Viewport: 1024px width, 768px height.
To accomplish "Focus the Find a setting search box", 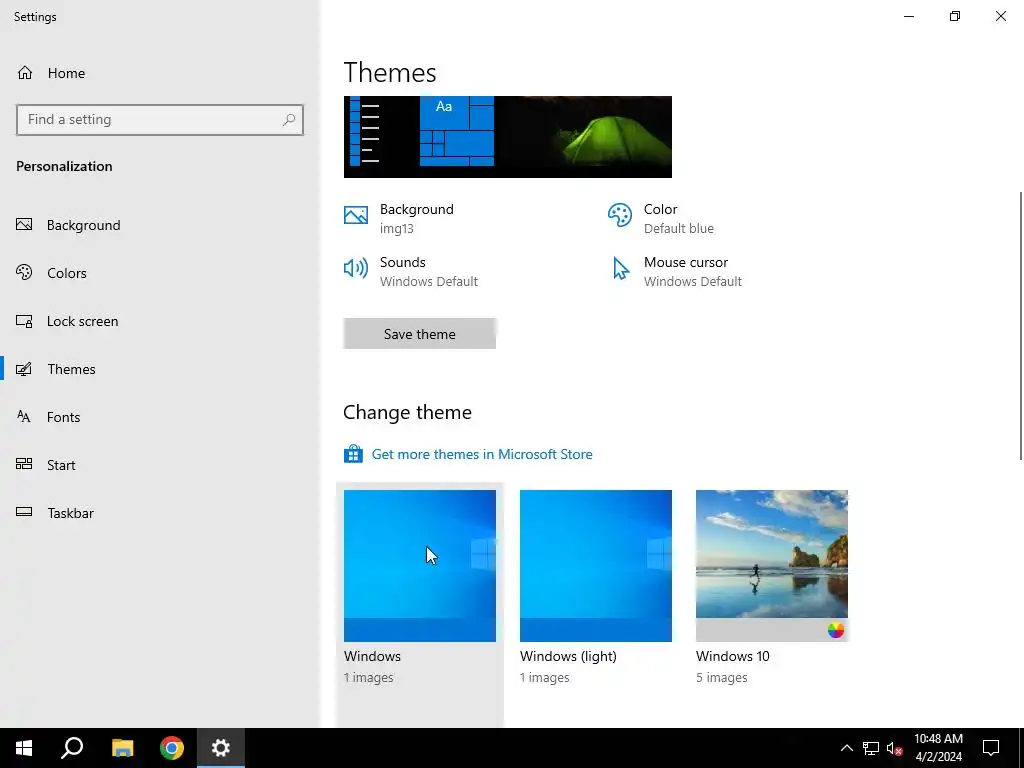I will 160,120.
